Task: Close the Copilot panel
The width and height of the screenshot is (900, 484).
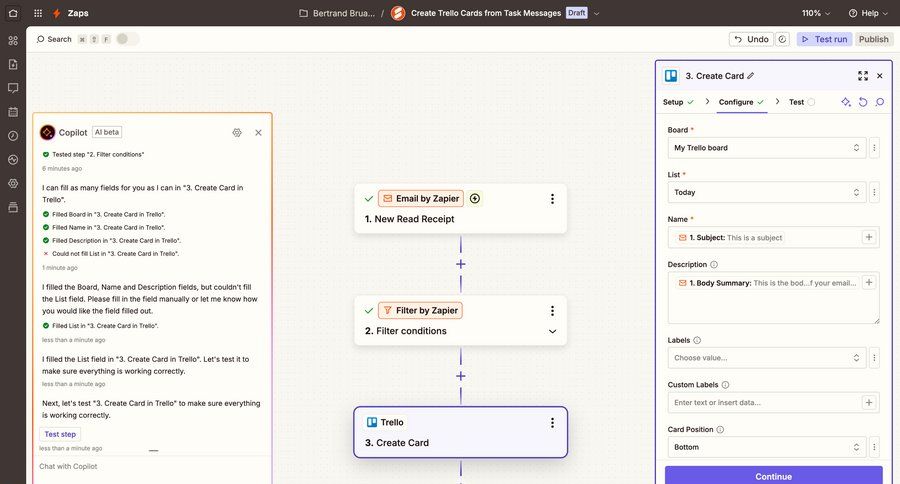Action: [x=258, y=133]
